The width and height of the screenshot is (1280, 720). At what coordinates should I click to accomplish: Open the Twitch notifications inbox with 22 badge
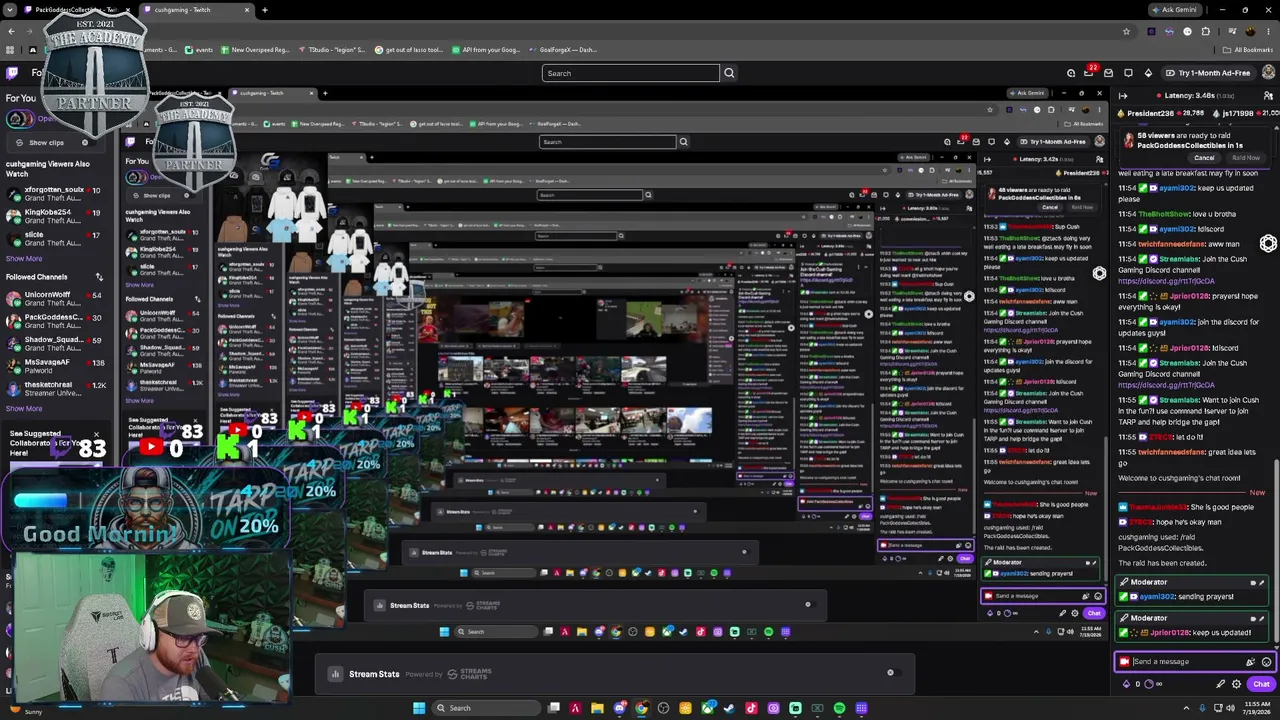1089,73
